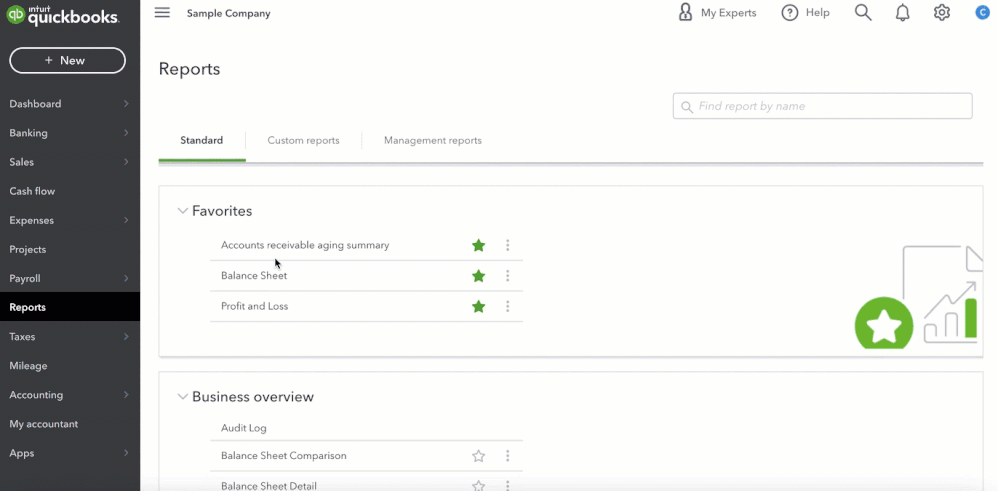Click the Find report by name field

(x=830, y=106)
